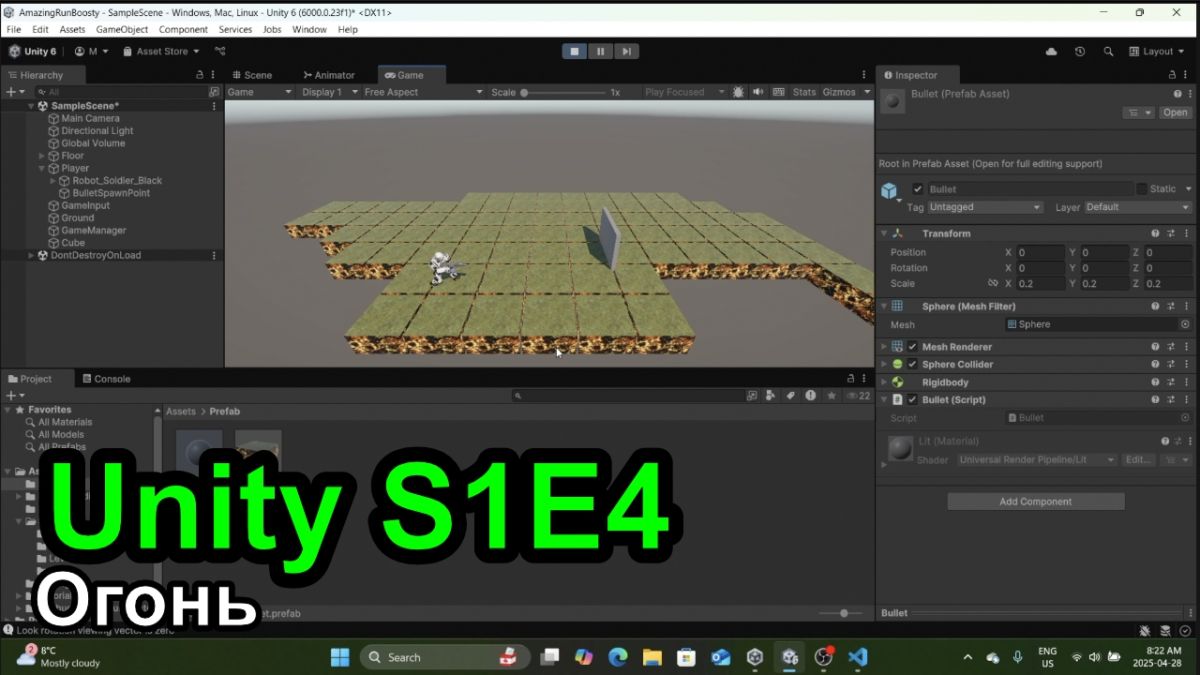Open the Window menu
Screen dimensions: 1200x675
coord(309,29)
